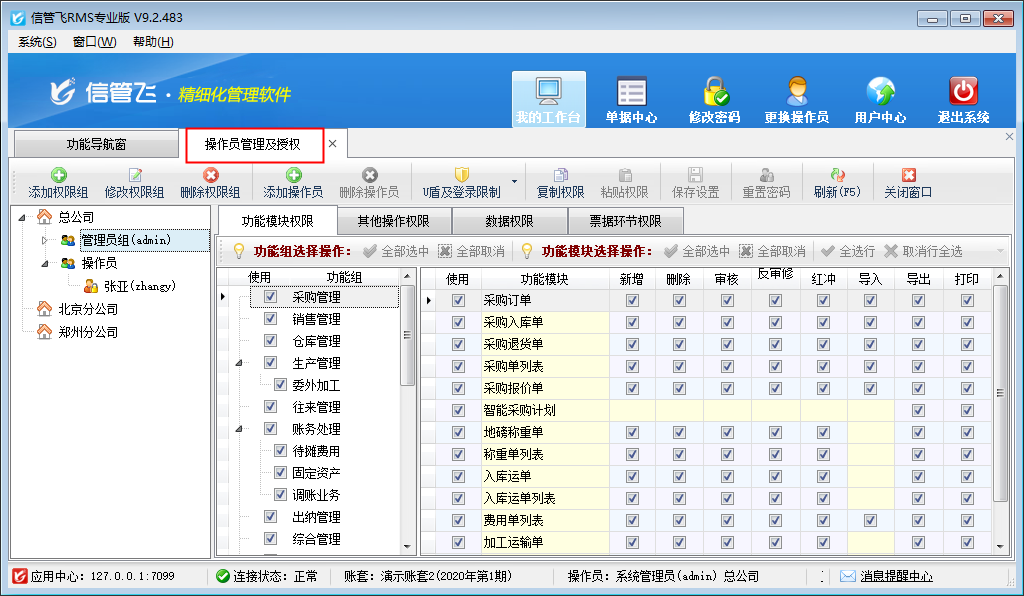This screenshot has height=596, width=1024.
Task: Click 添加权限组 toolbar icon
Action: click(x=59, y=175)
